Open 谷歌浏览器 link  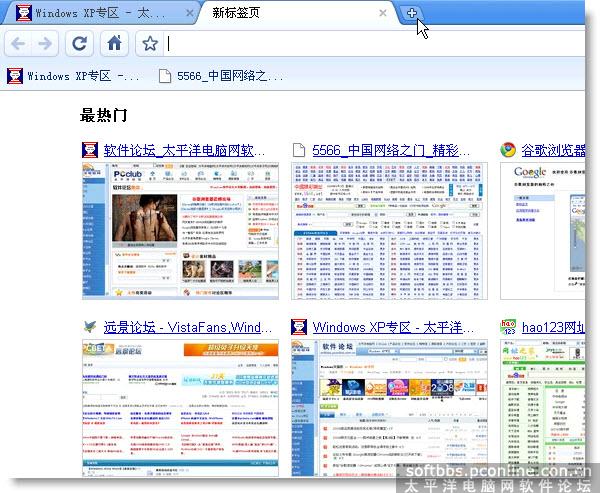tap(553, 150)
